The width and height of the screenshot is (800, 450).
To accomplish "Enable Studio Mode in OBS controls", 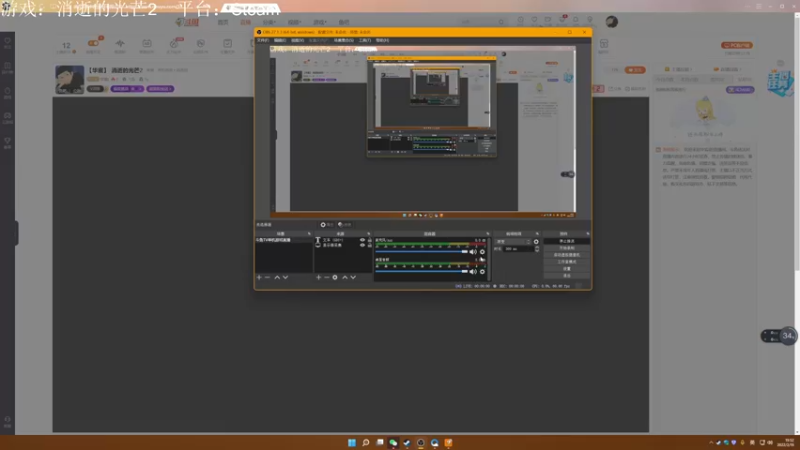I will point(567,262).
